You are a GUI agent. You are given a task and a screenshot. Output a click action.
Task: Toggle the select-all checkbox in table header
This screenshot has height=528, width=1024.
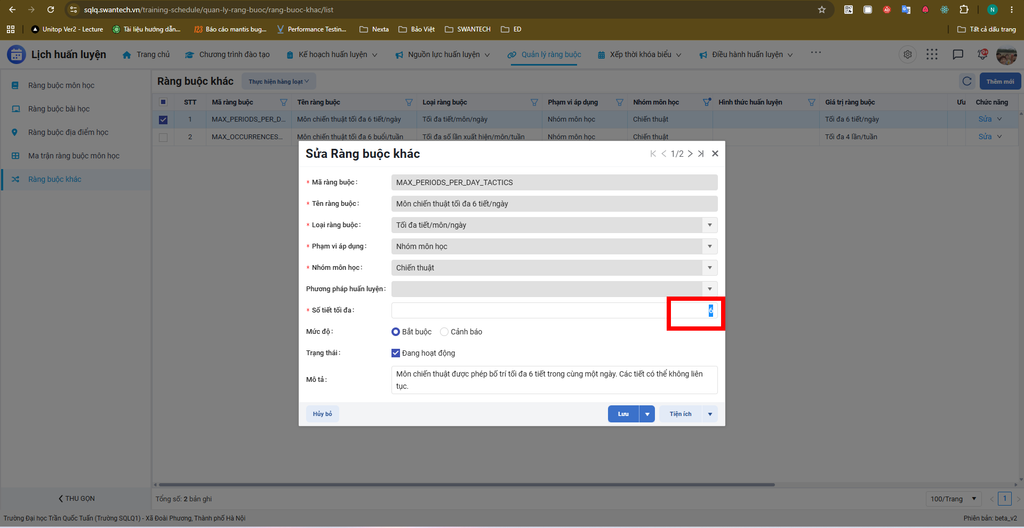pyautogui.click(x=163, y=102)
